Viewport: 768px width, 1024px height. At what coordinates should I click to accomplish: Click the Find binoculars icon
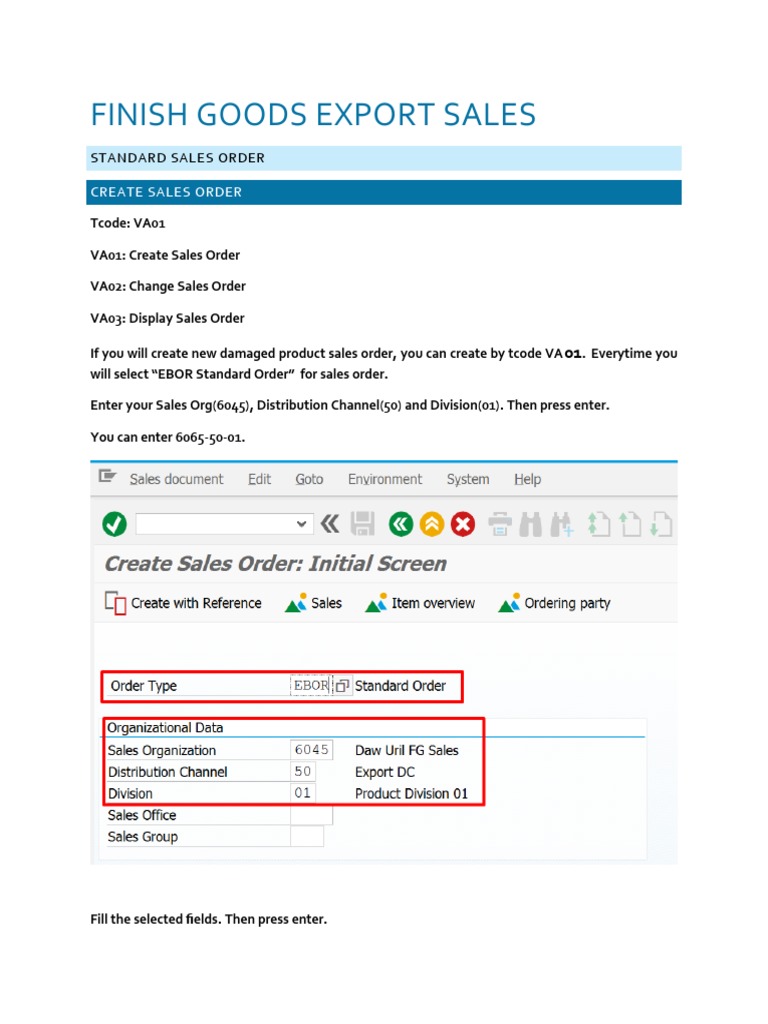530,524
